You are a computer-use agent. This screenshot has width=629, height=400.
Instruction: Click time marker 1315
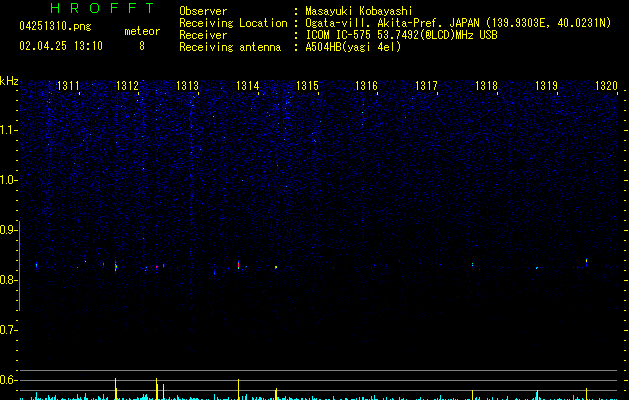[307, 86]
